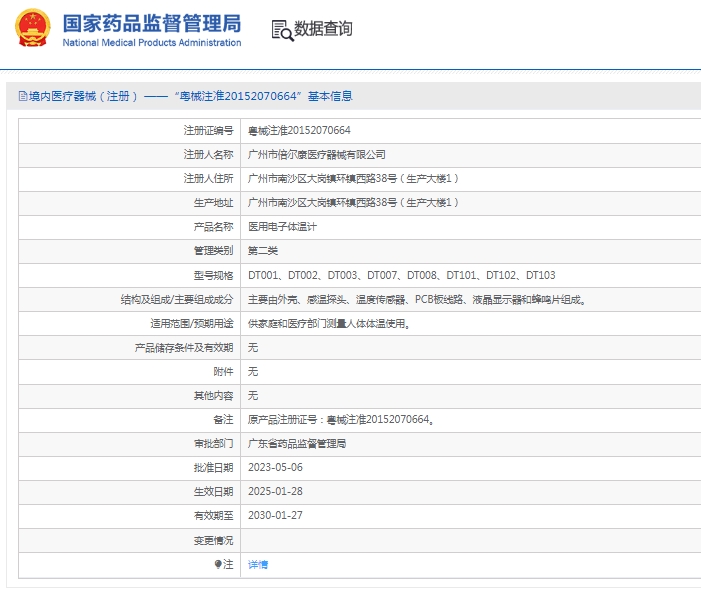Click the document icon before 境内医疗器械
This screenshot has width=701, height=589.
click(x=22, y=96)
